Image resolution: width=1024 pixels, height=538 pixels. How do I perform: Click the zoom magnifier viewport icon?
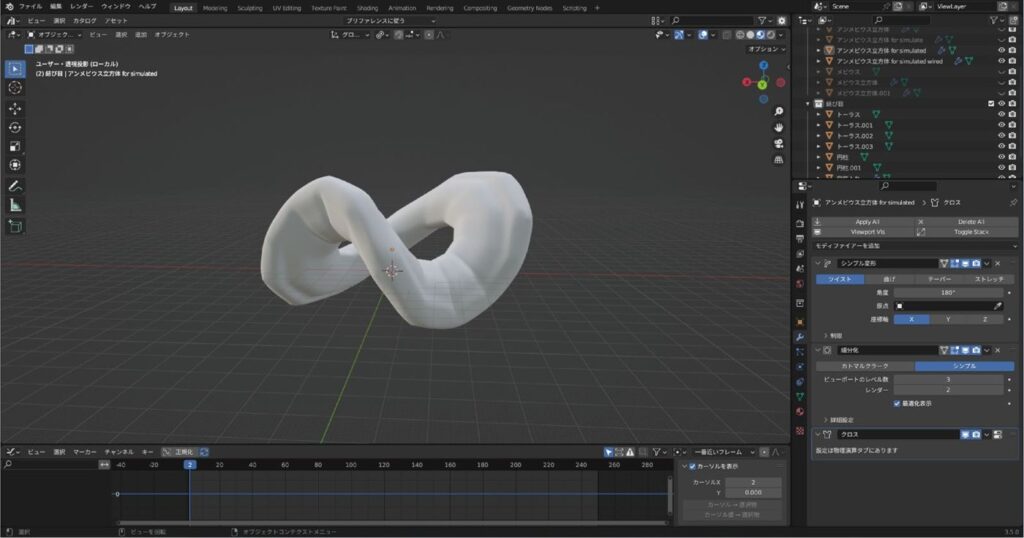click(778, 112)
